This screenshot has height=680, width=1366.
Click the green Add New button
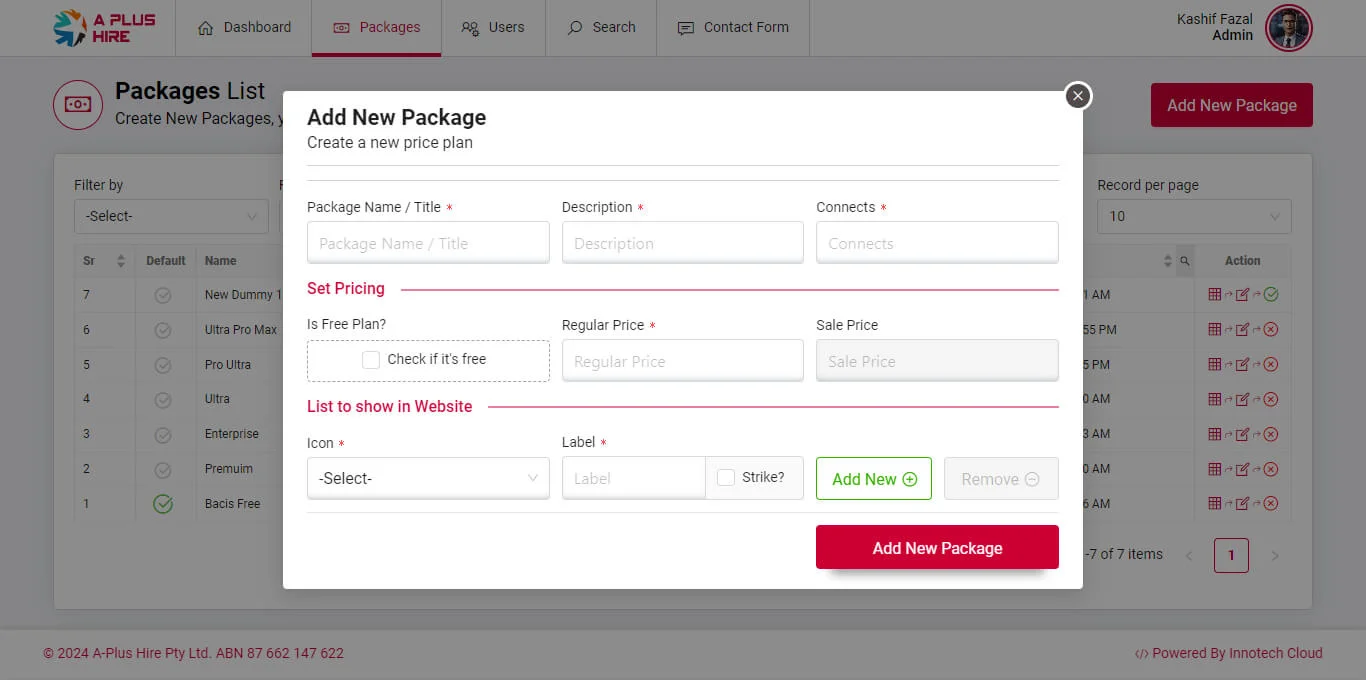pyautogui.click(x=873, y=479)
